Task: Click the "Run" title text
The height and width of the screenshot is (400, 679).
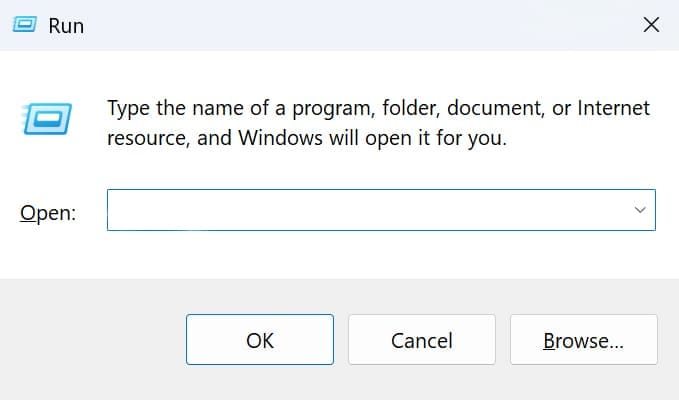Action: (x=66, y=26)
